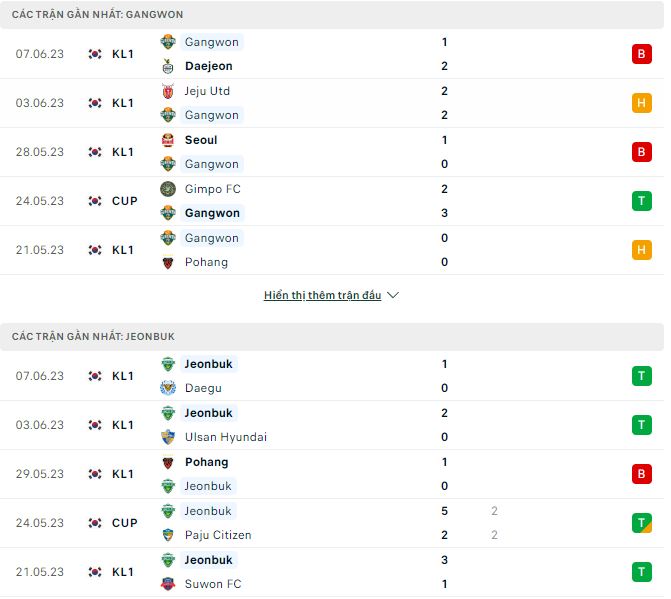Click the Ulsan Hyundai team name
The height and width of the screenshot is (599, 671).
(226, 437)
